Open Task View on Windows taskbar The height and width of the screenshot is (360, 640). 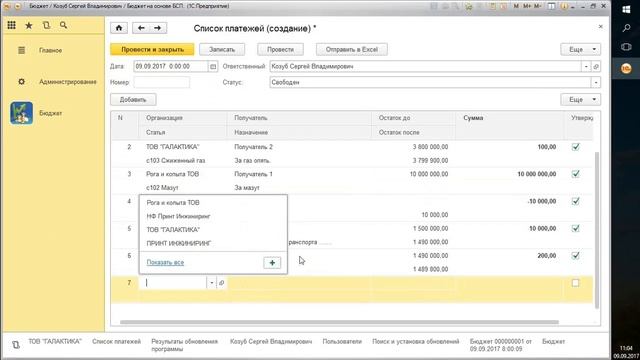point(626,47)
